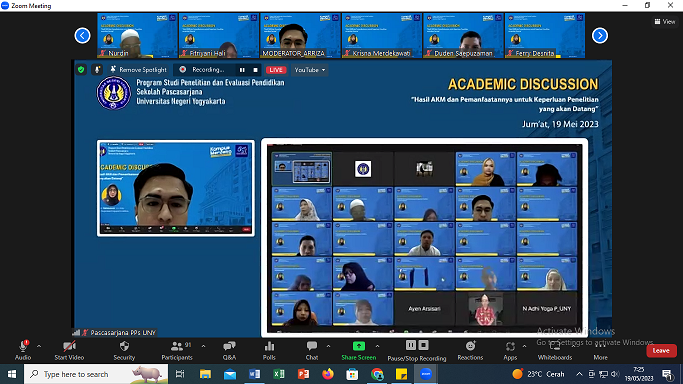
Task: Open Word from taskbar
Action: [254, 374]
